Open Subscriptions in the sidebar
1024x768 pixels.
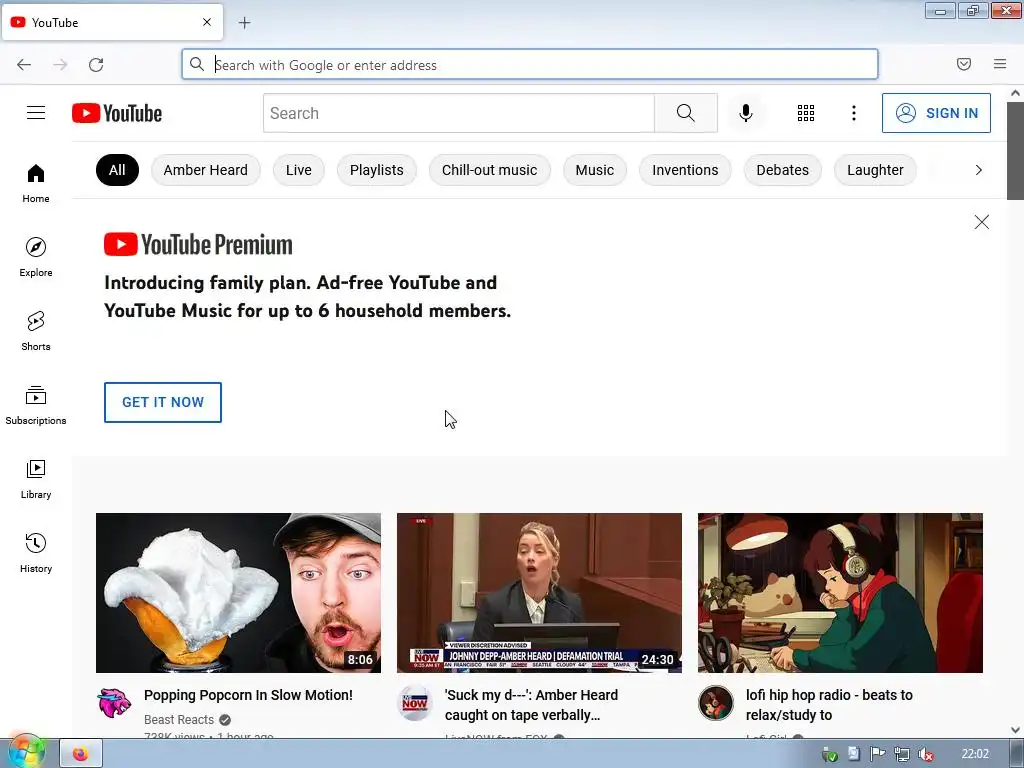pyautogui.click(x=36, y=406)
